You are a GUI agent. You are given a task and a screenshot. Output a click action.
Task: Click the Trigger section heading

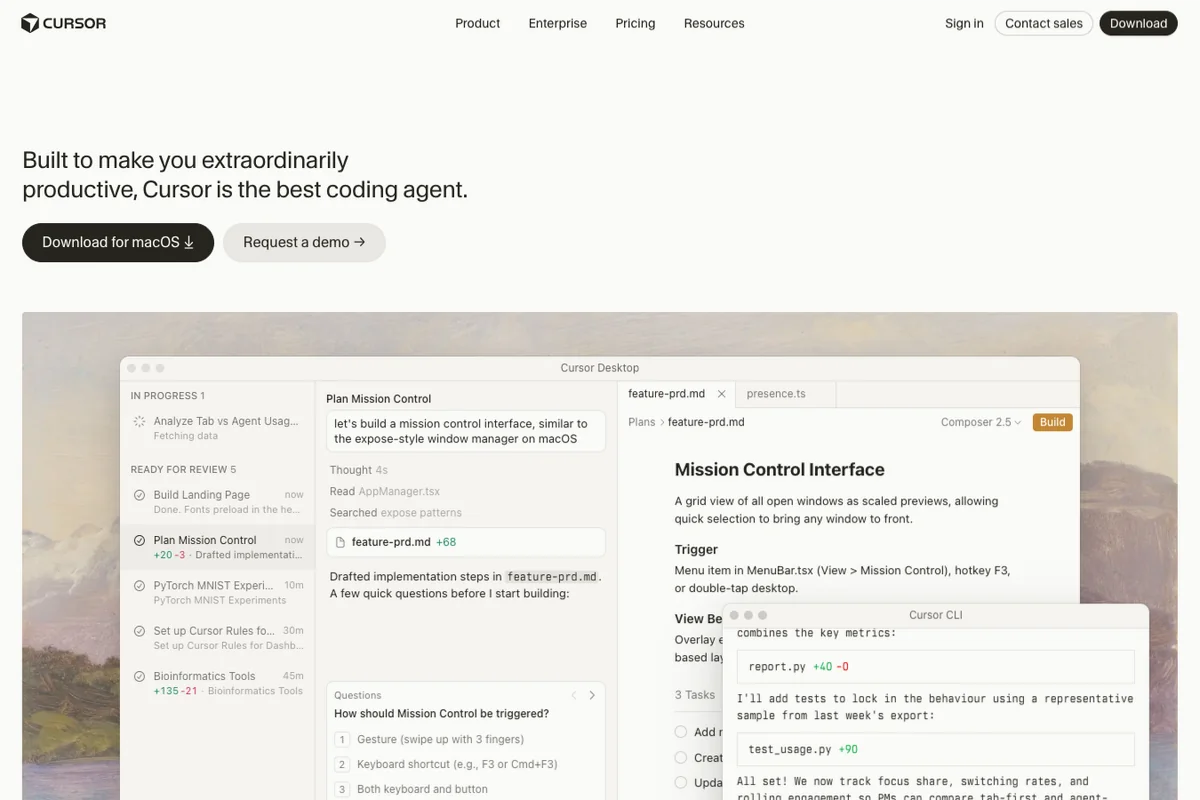click(696, 549)
